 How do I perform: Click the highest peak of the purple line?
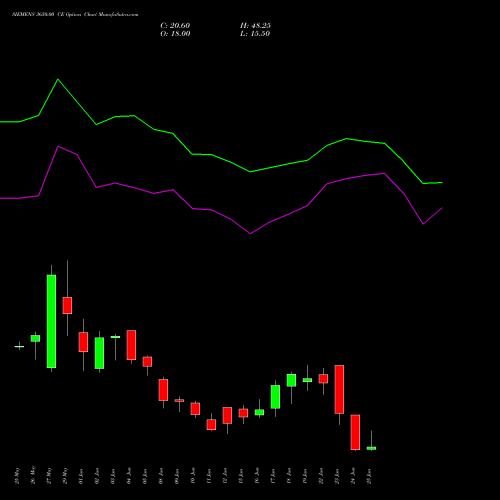click(x=58, y=146)
